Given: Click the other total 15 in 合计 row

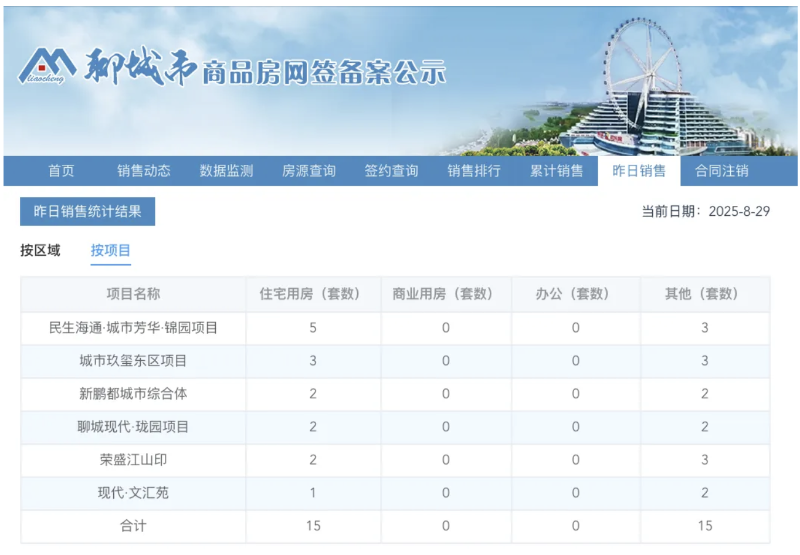Looking at the screenshot, I should click(705, 526).
